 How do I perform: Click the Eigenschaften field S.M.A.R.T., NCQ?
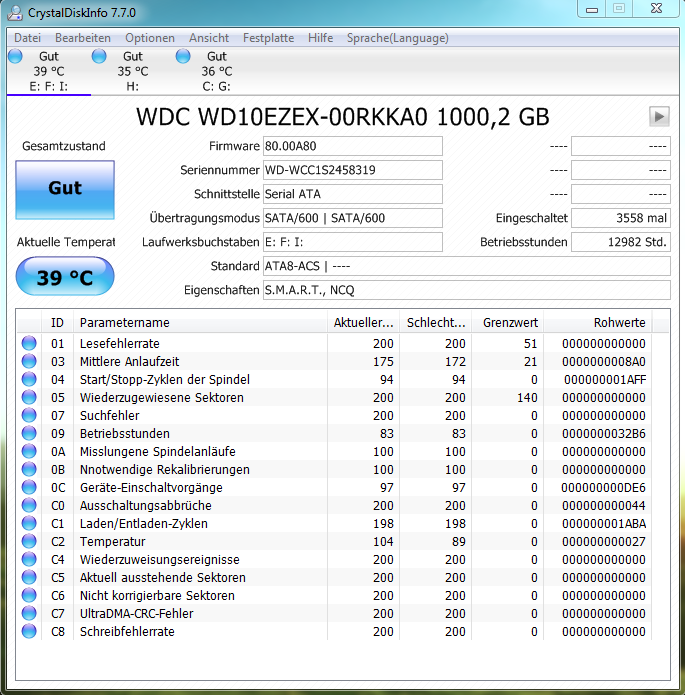point(466,290)
